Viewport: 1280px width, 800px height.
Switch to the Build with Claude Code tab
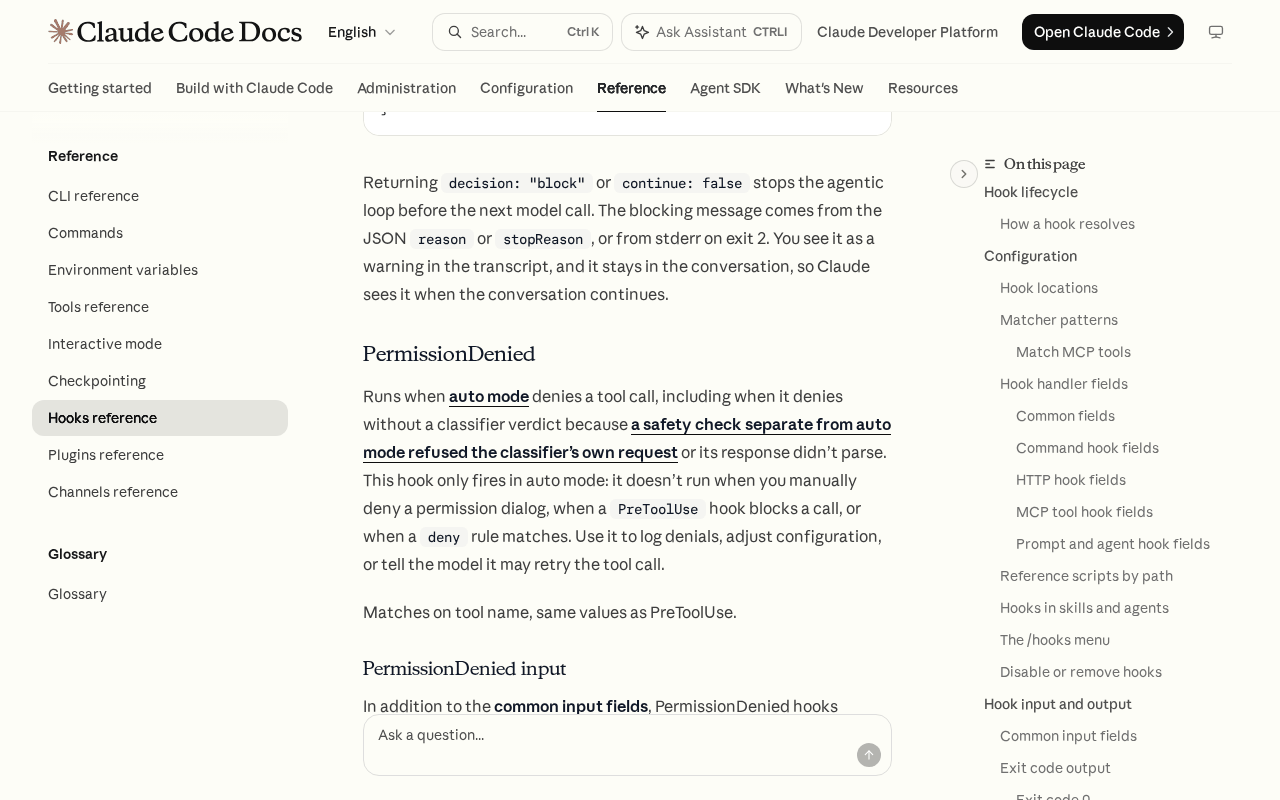(x=254, y=88)
